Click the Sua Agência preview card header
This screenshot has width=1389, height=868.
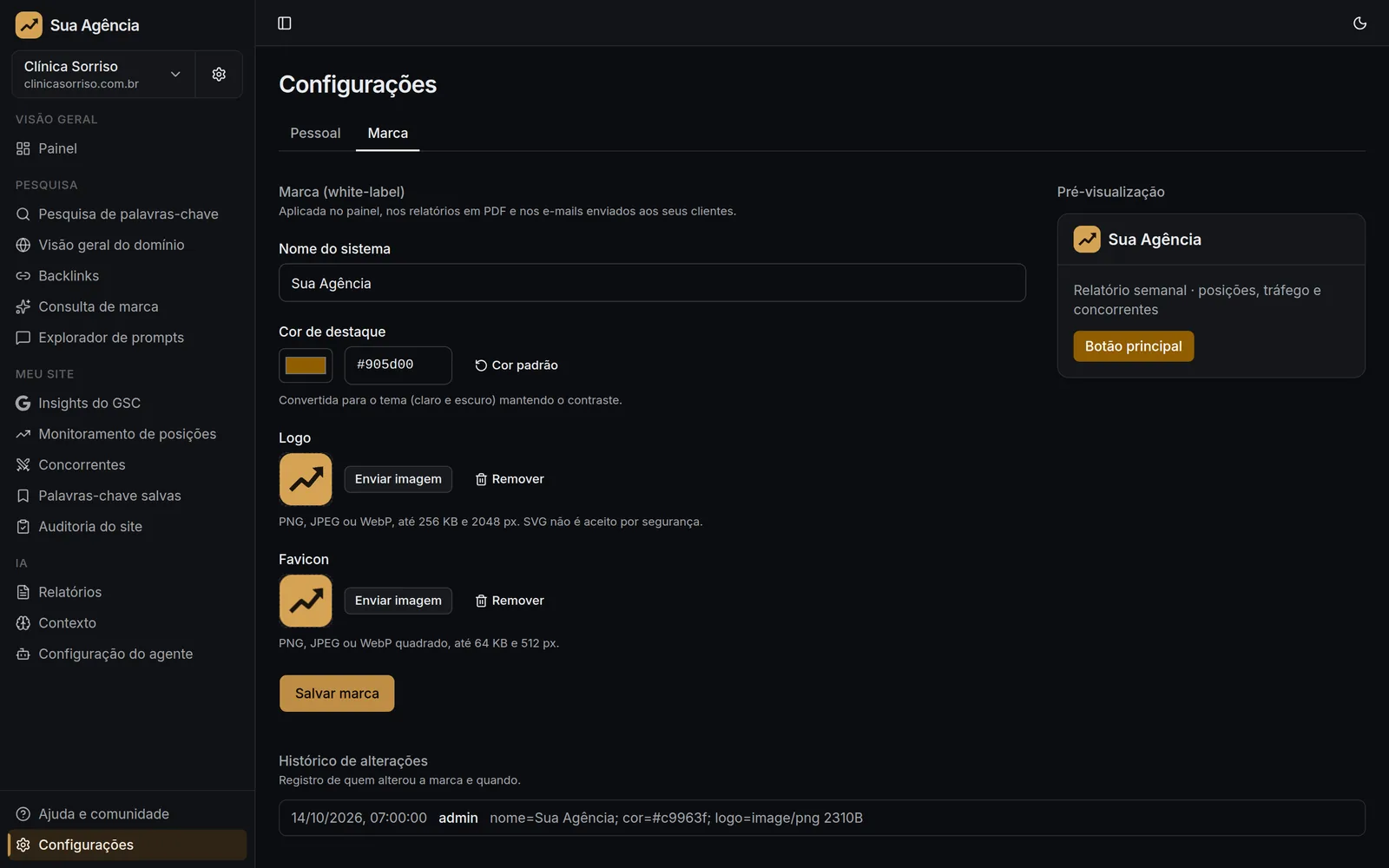click(1211, 240)
